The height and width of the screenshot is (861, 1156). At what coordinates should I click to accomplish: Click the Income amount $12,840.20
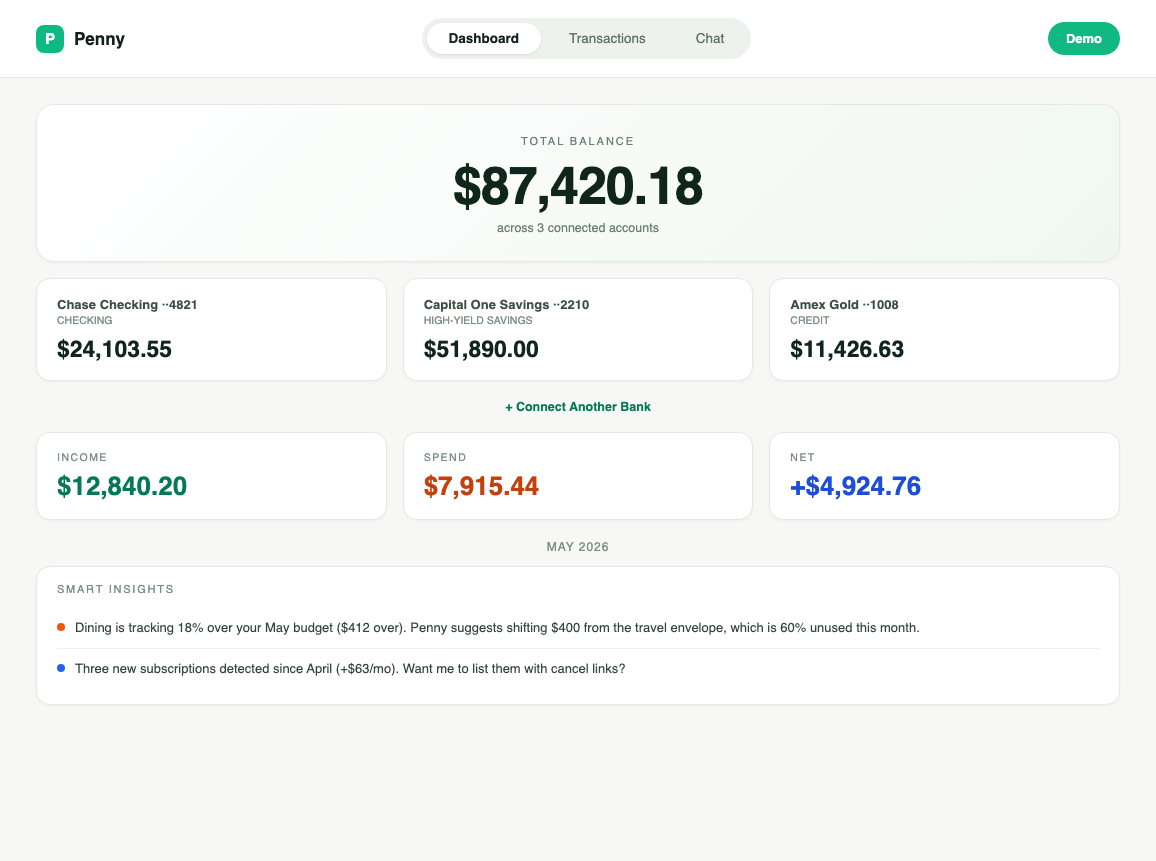[x=122, y=486]
